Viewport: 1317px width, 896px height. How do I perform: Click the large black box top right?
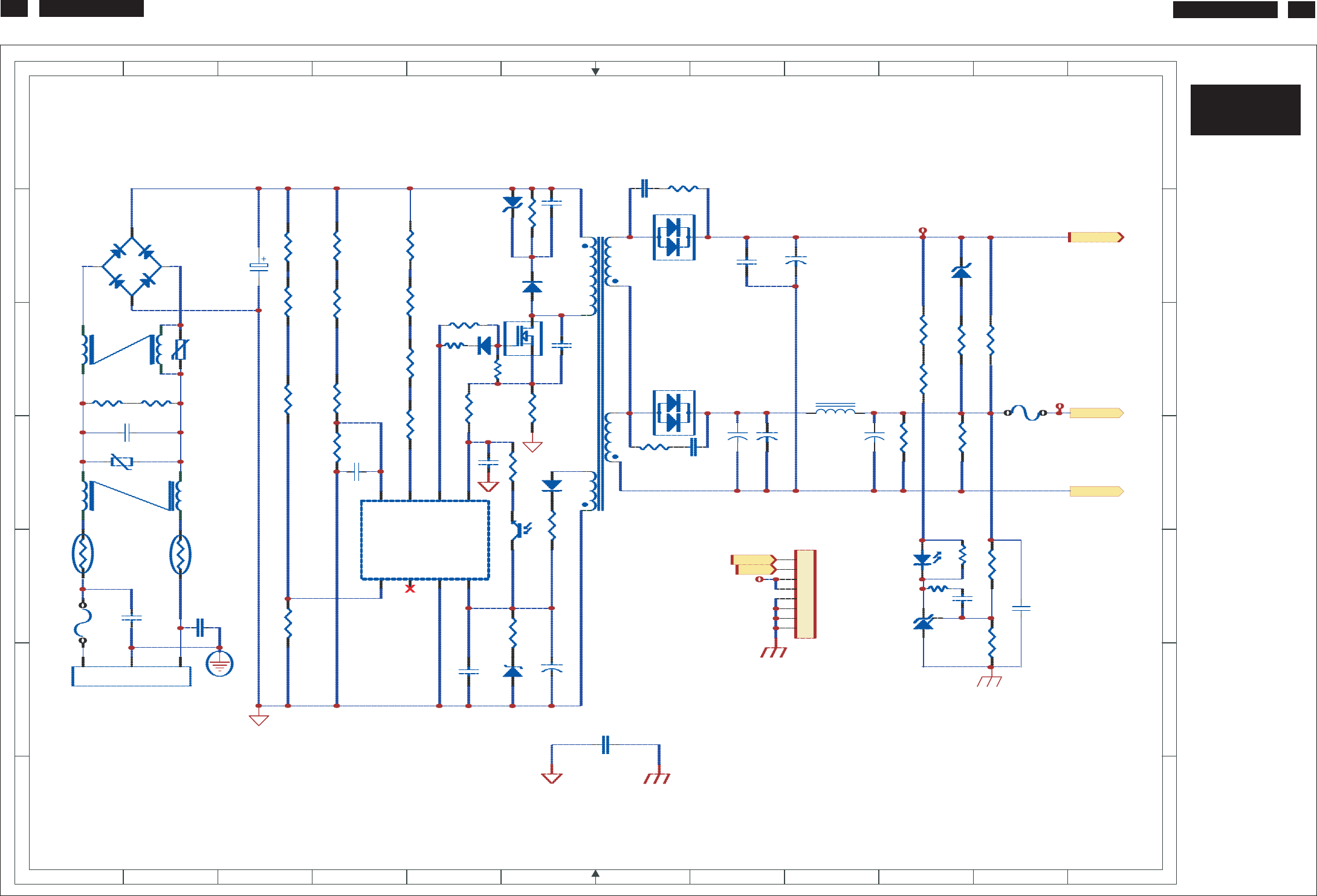click(1245, 110)
